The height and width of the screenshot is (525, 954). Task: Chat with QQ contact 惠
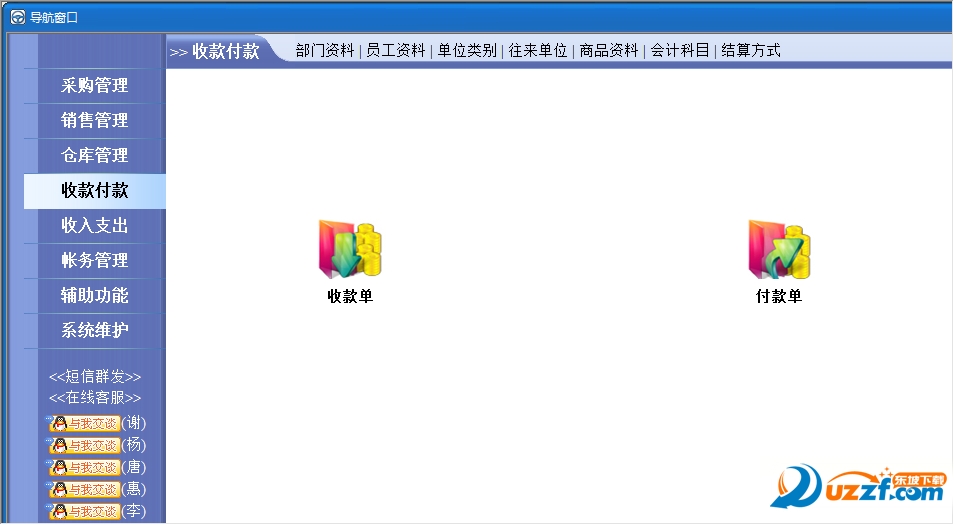tap(84, 488)
